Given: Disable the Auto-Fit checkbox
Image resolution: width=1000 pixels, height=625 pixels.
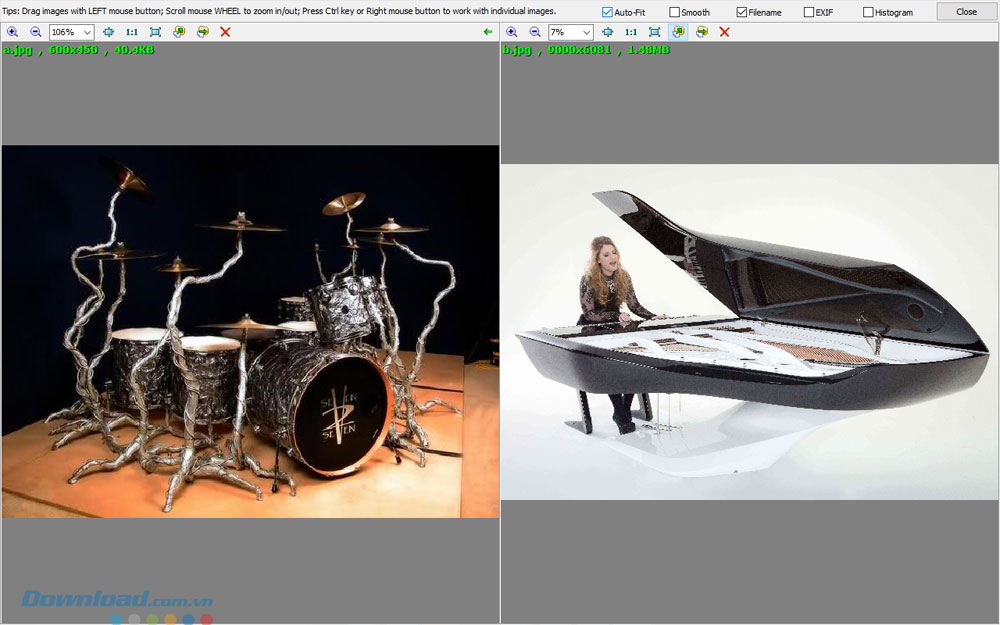Looking at the screenshot, I should click(608, 12).
